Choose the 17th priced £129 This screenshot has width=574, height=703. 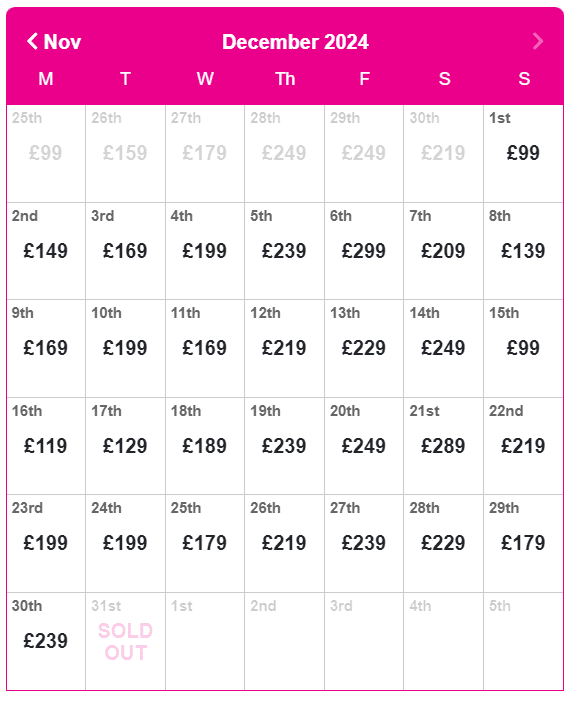[x=126, y=446]
